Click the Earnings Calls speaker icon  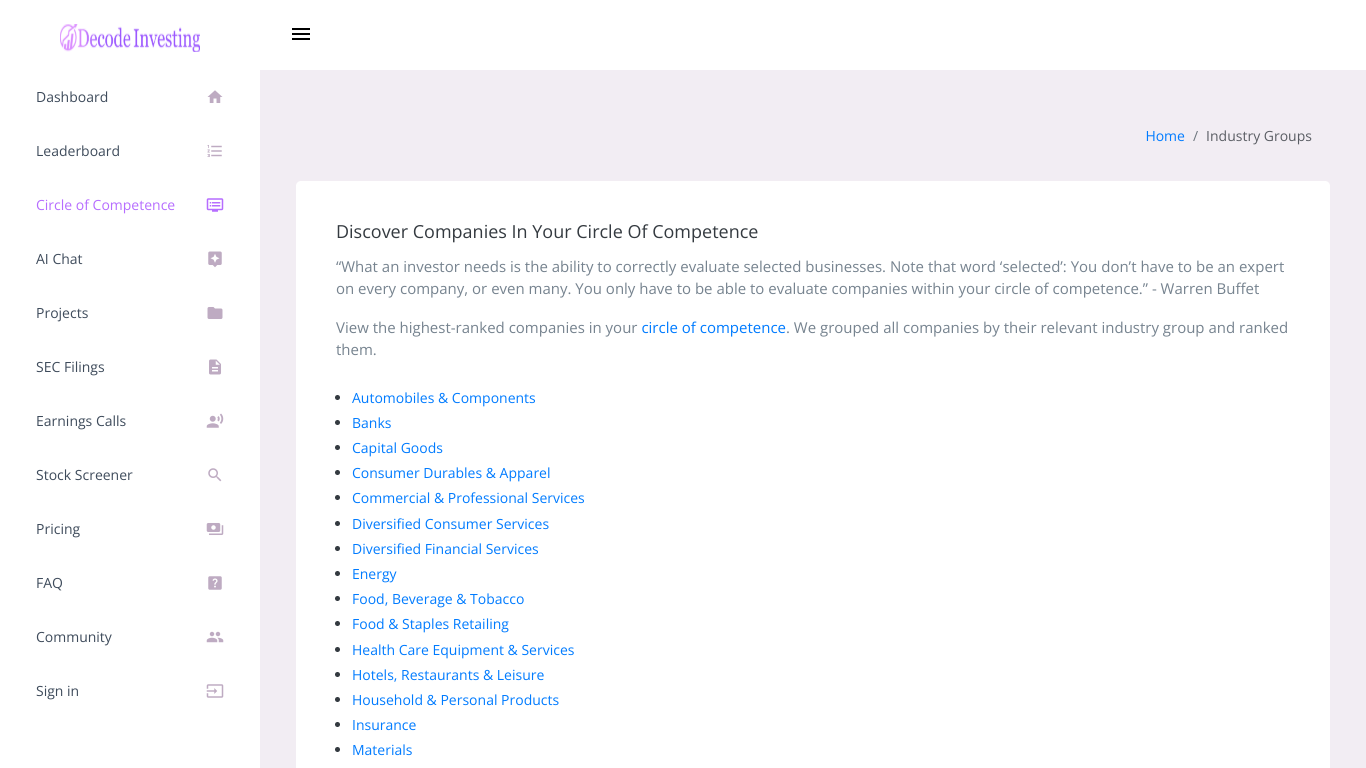[x=215, y=421]
